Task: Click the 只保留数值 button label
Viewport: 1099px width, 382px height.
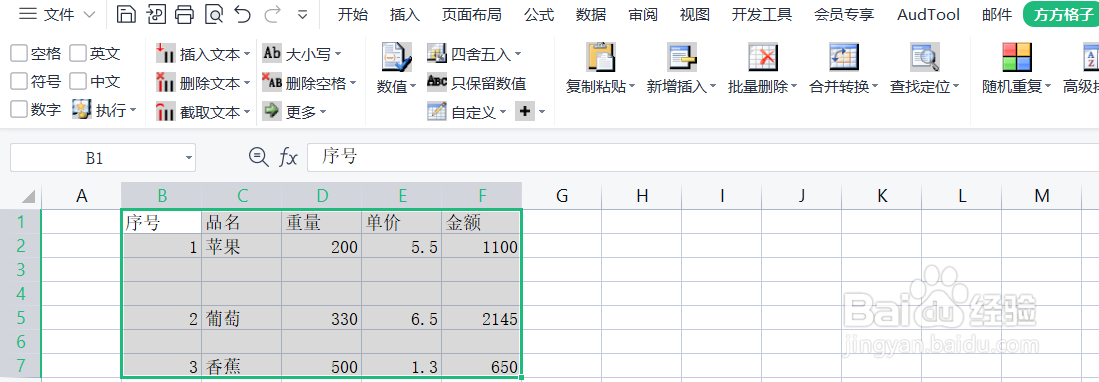Action: pyautogui.click(x=489, y=83)
